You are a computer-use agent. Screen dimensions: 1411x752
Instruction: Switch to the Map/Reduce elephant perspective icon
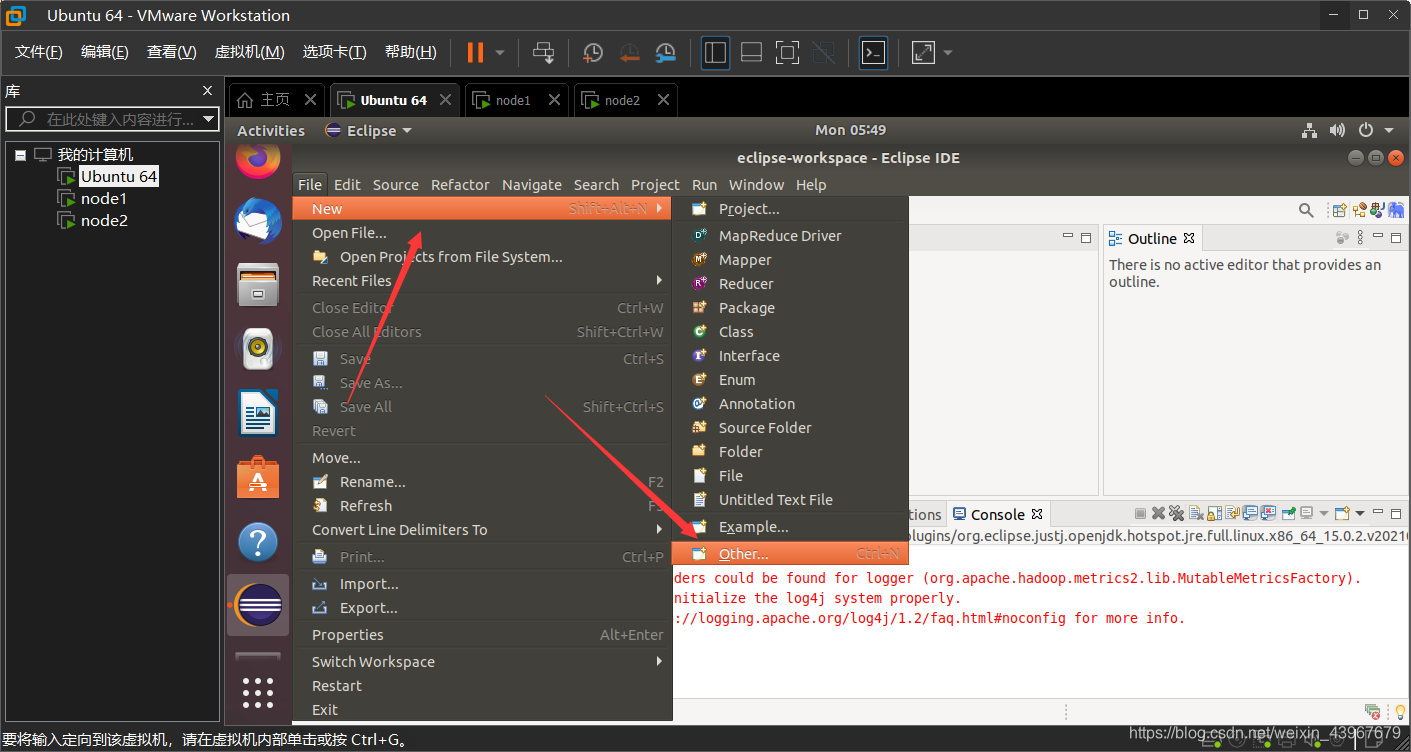(x=1397, y=210)
